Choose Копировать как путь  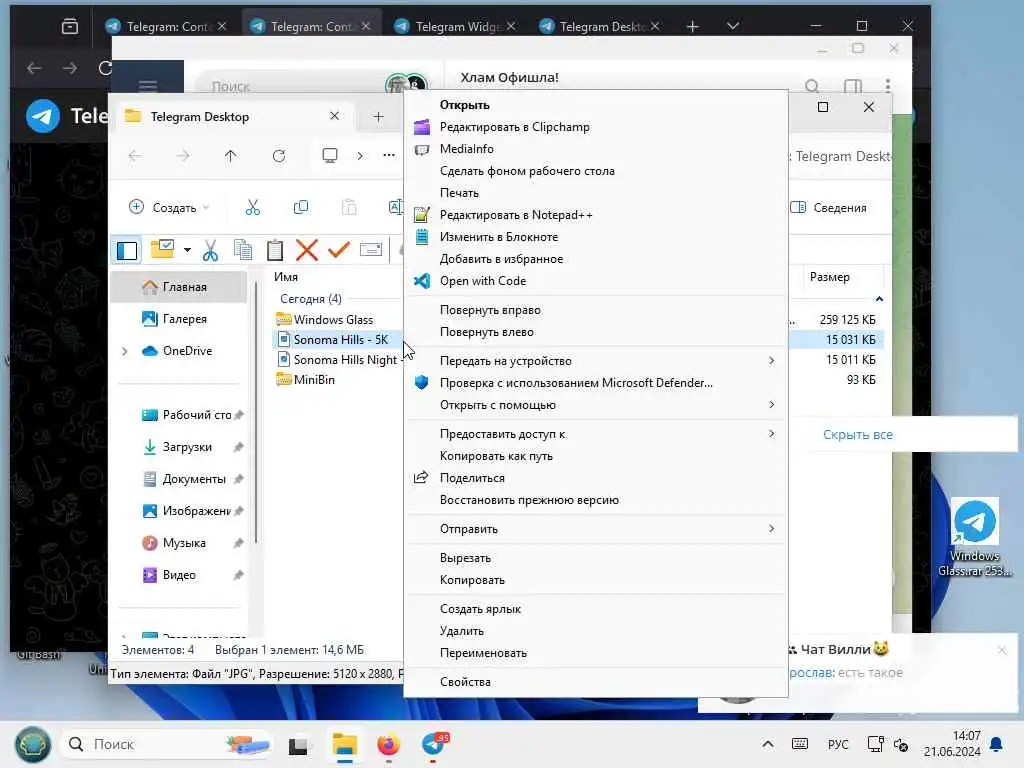point(596,456)
